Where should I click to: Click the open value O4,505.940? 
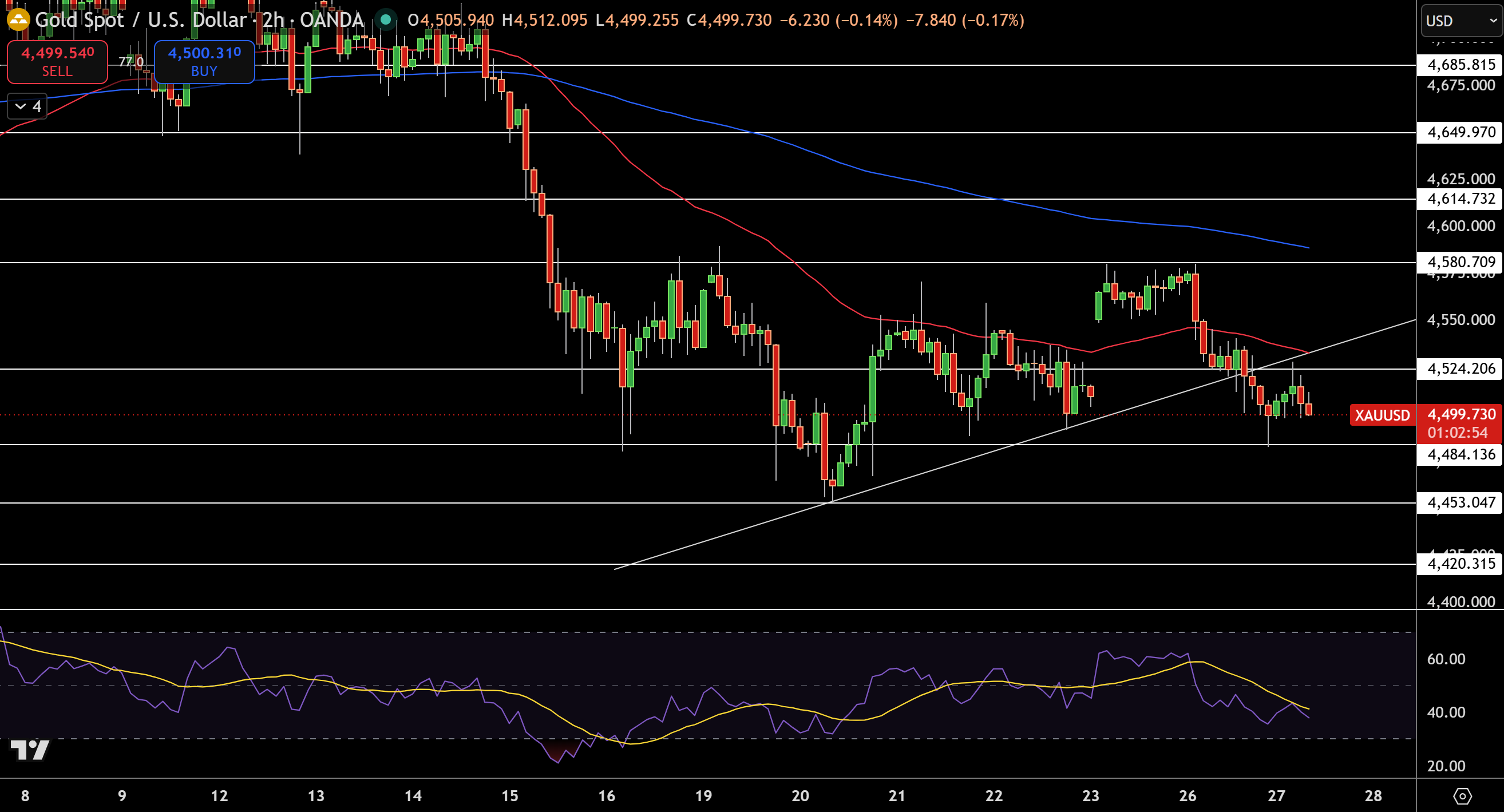pos(451,20)
